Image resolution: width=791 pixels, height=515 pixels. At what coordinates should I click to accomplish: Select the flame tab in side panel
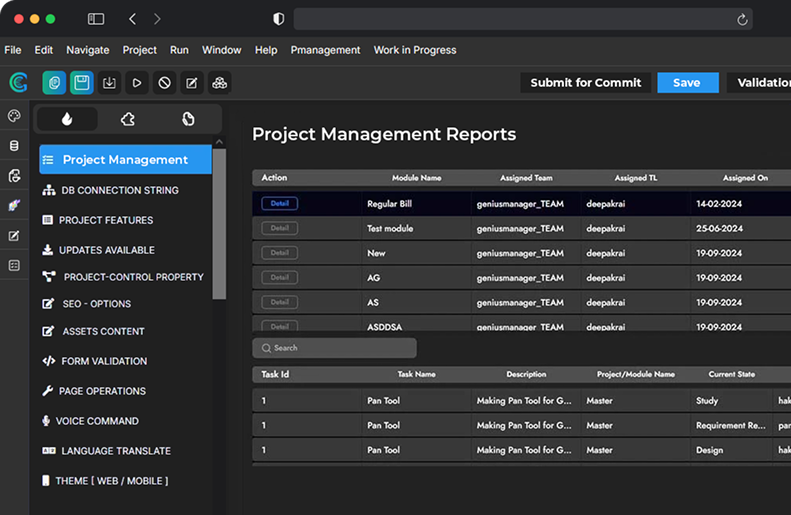pos(67,119)
